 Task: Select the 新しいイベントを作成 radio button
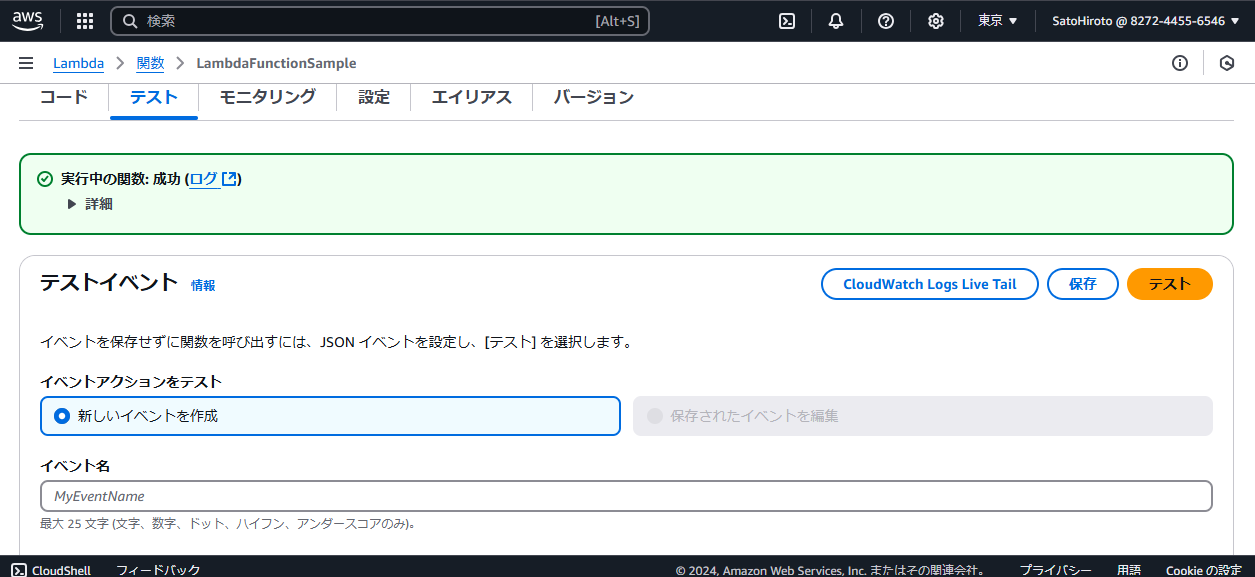pos(61,416)
